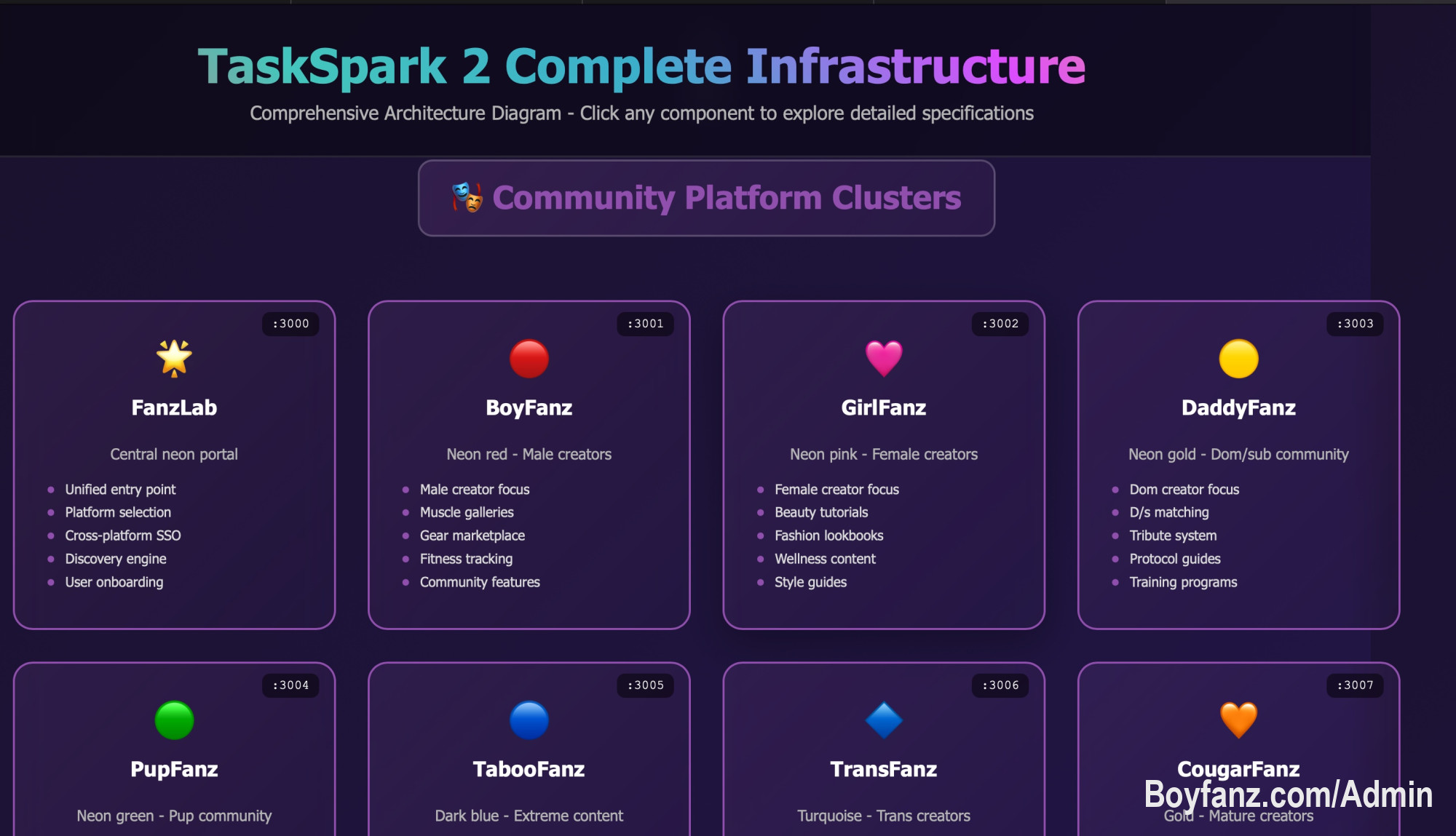The height and width of the screenshot is (836, 1456).
Task: Click the Boyfanz.com/Admin overlay text
Action: pos(1288,794)
